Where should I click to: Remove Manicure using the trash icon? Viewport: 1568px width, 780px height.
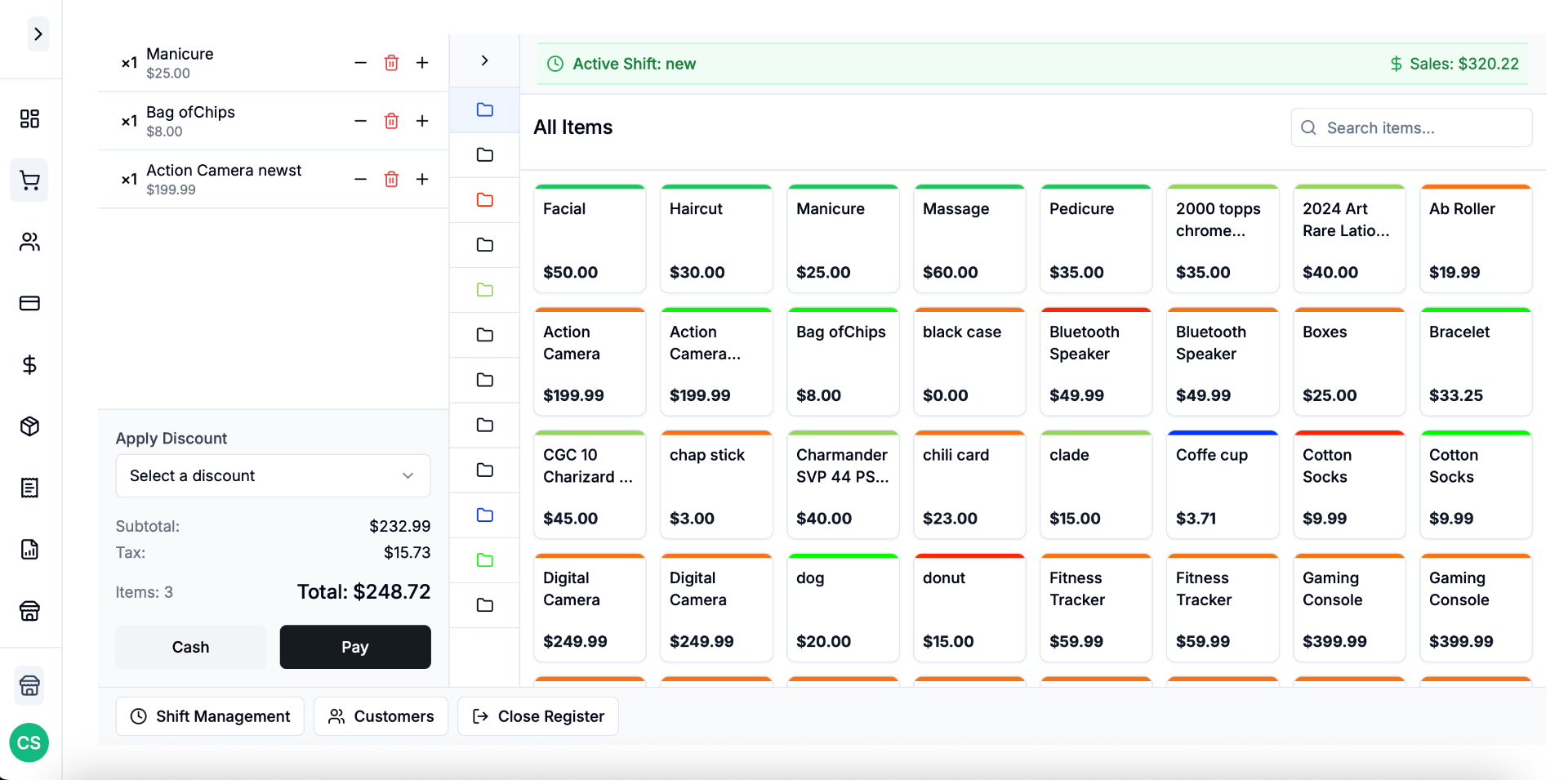click(392, 62)
